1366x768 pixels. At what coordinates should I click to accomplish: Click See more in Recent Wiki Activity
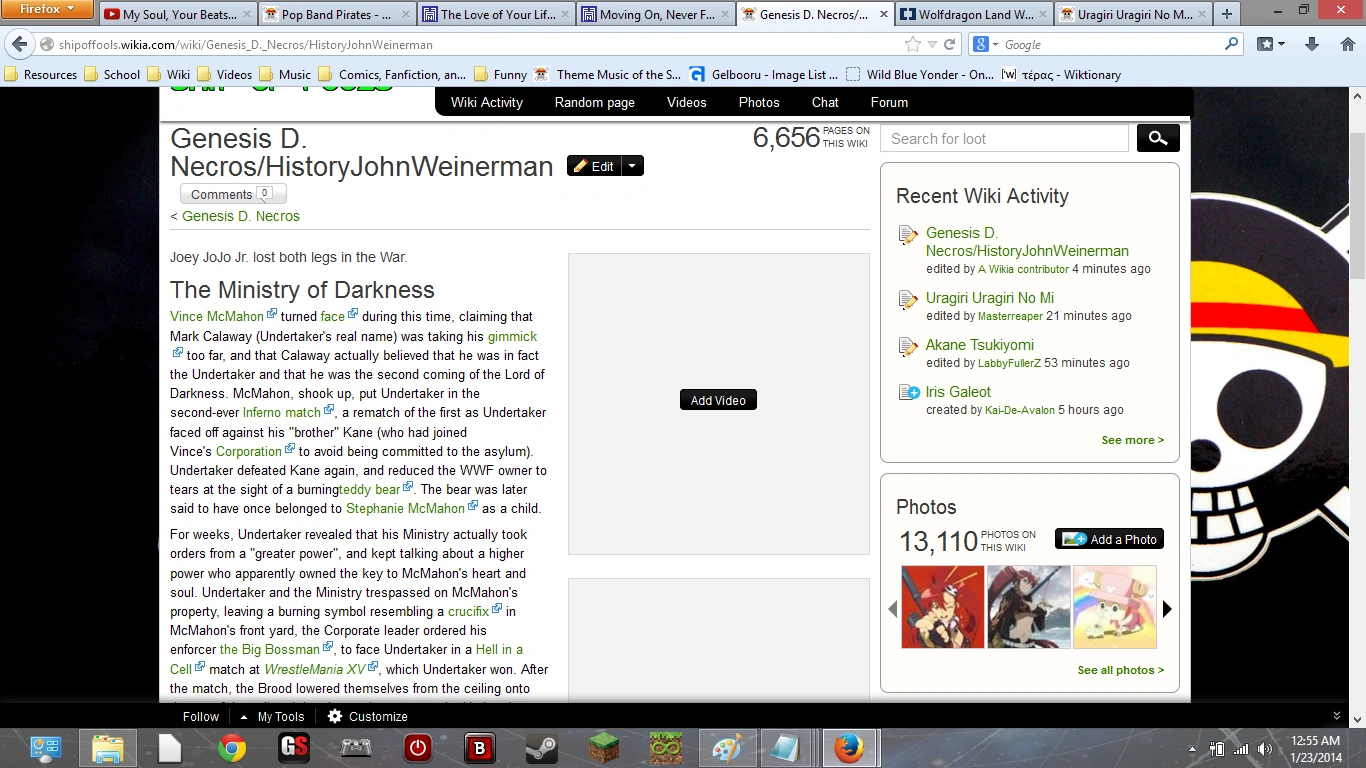[1133, 440]
